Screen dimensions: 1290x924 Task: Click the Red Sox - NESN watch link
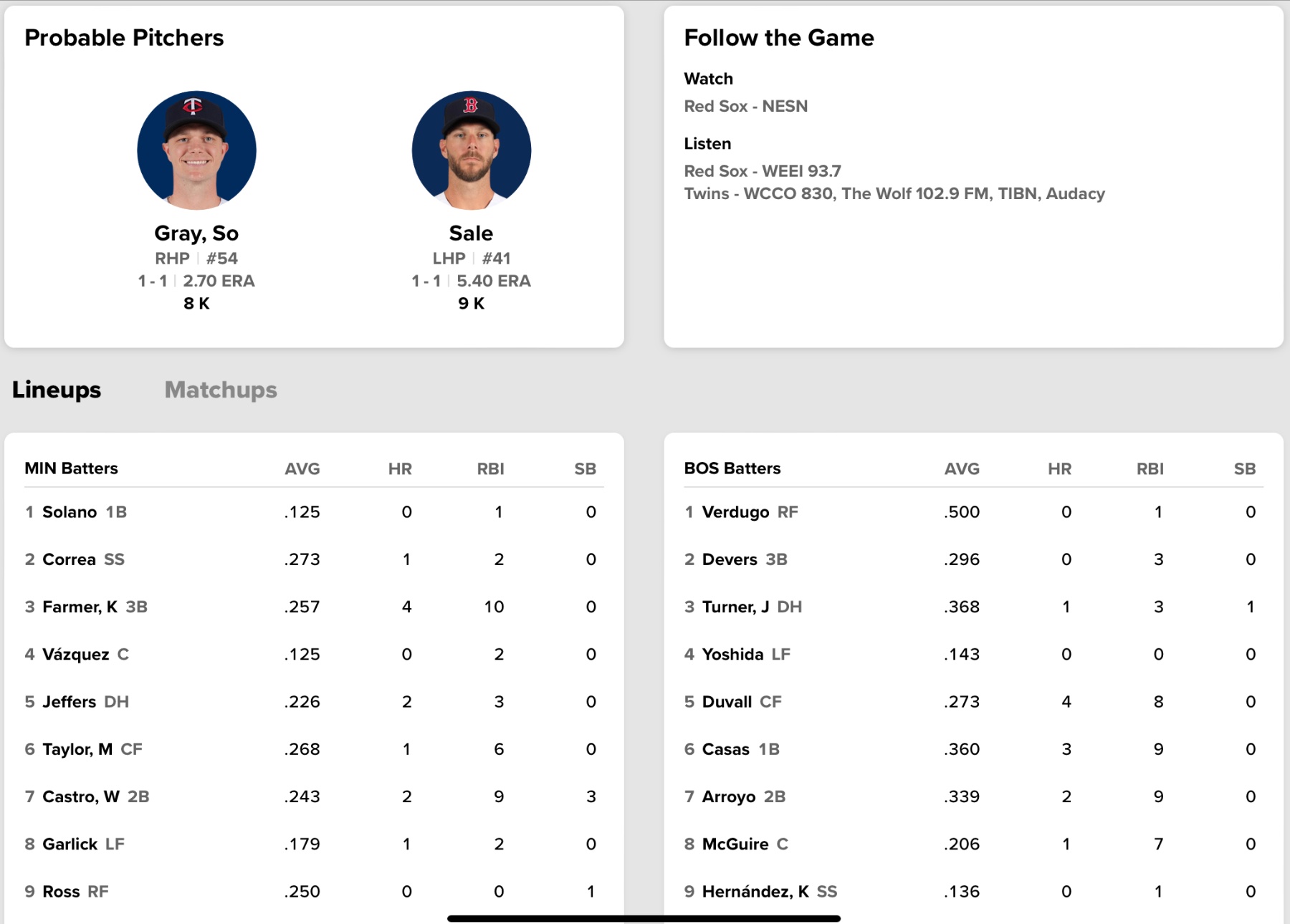(745, 106)
